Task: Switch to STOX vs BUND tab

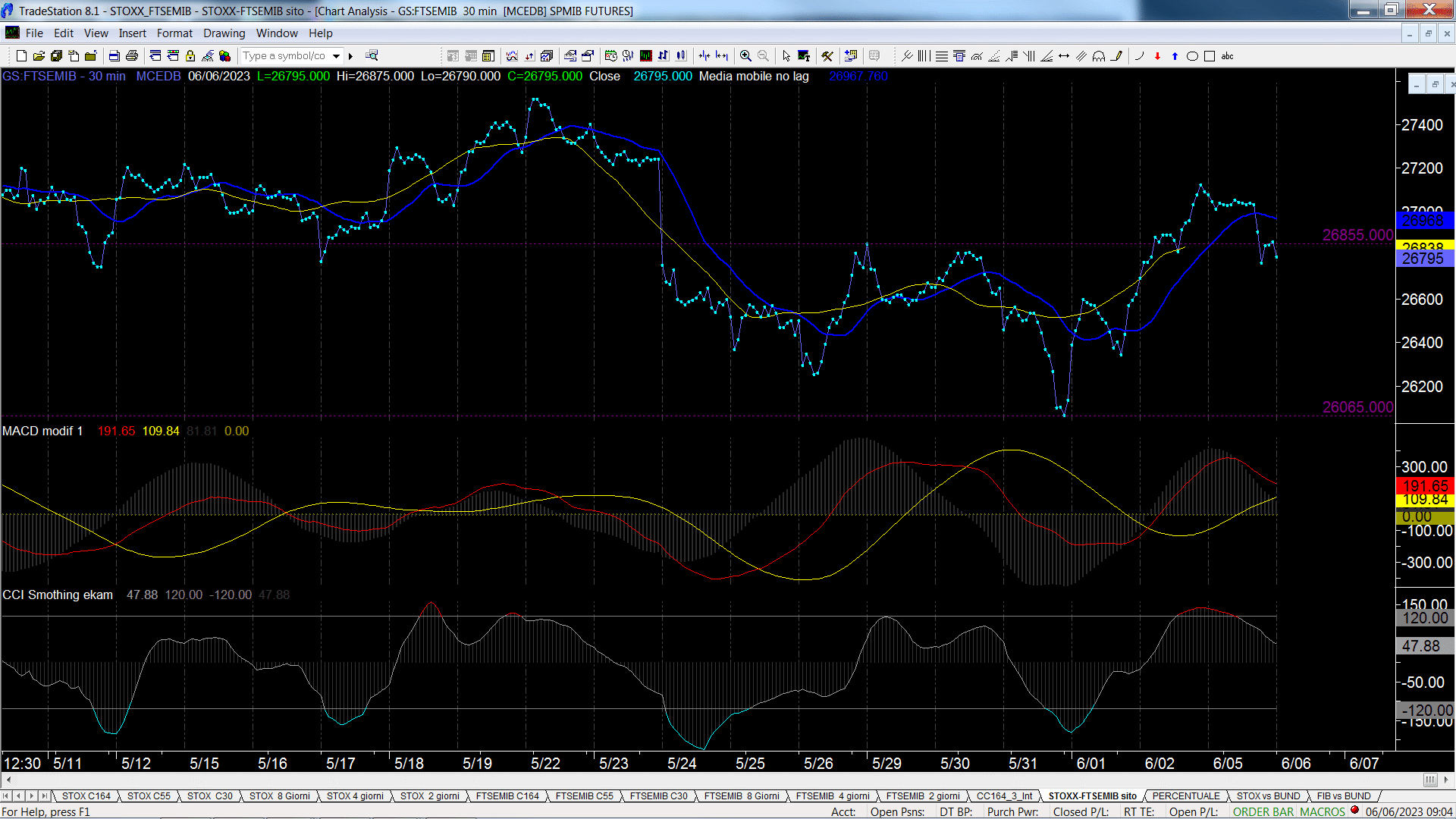Action: [1268, 796]
